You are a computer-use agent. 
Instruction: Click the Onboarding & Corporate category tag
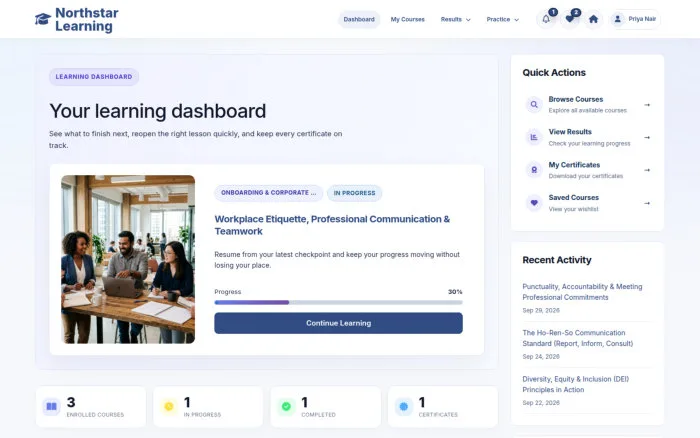point(268,193)
